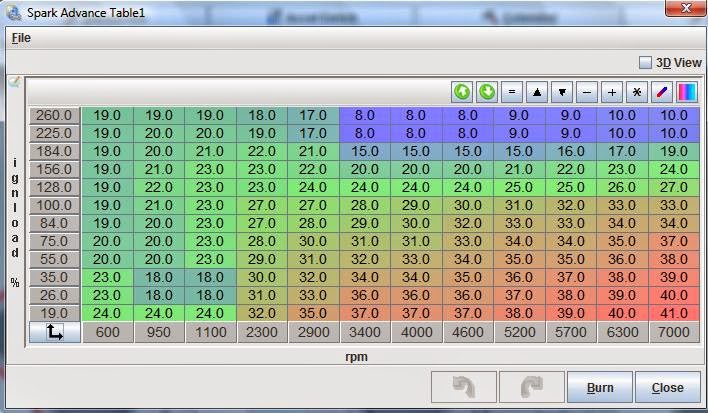Click the color gradient shading icon
Screen dimensions: 708x413
click(x=687, y=92)
